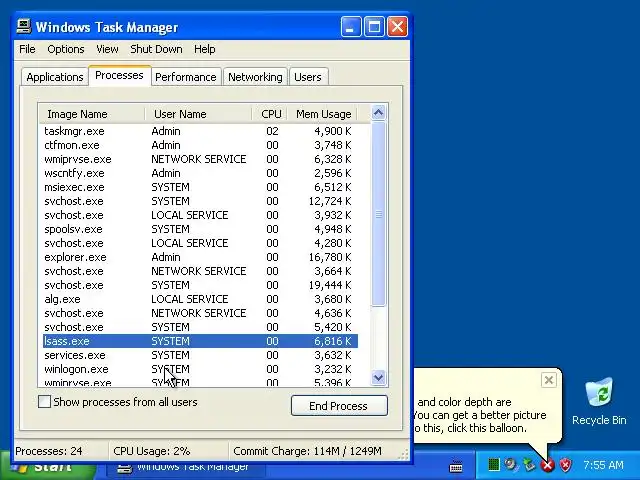Screen dimensions: 640x480
Task: Click the on-screen keyboard icon in taskbar
Action: click(456, 466)
